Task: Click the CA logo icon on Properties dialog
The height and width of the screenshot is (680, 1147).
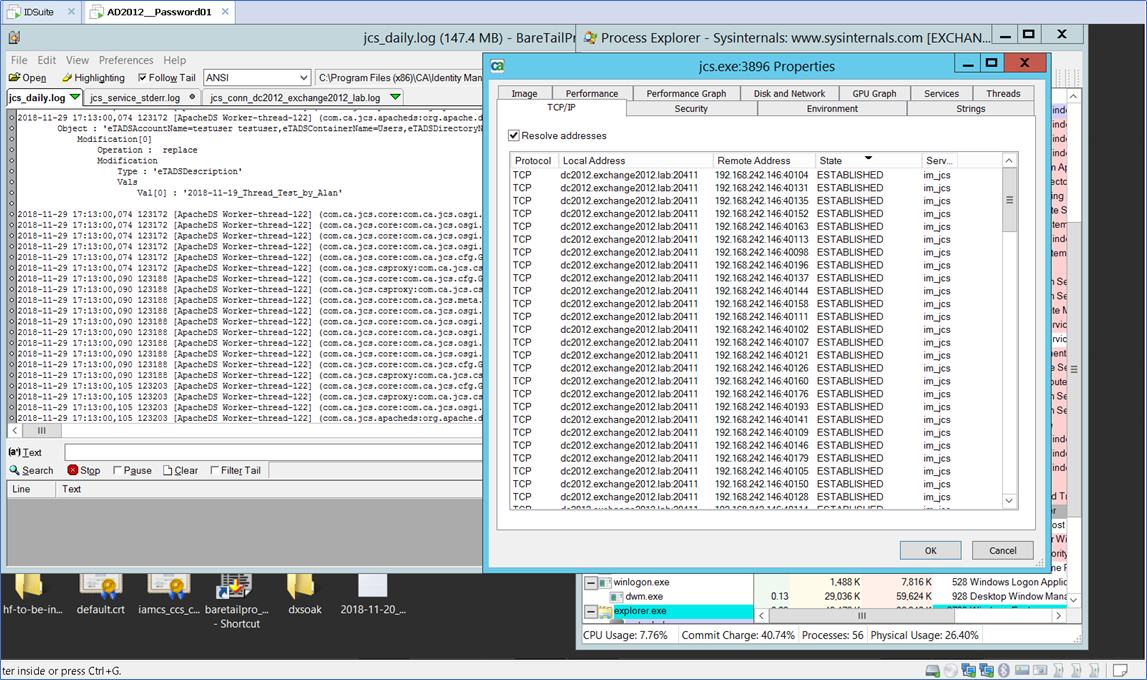Action: coord(497,66)
